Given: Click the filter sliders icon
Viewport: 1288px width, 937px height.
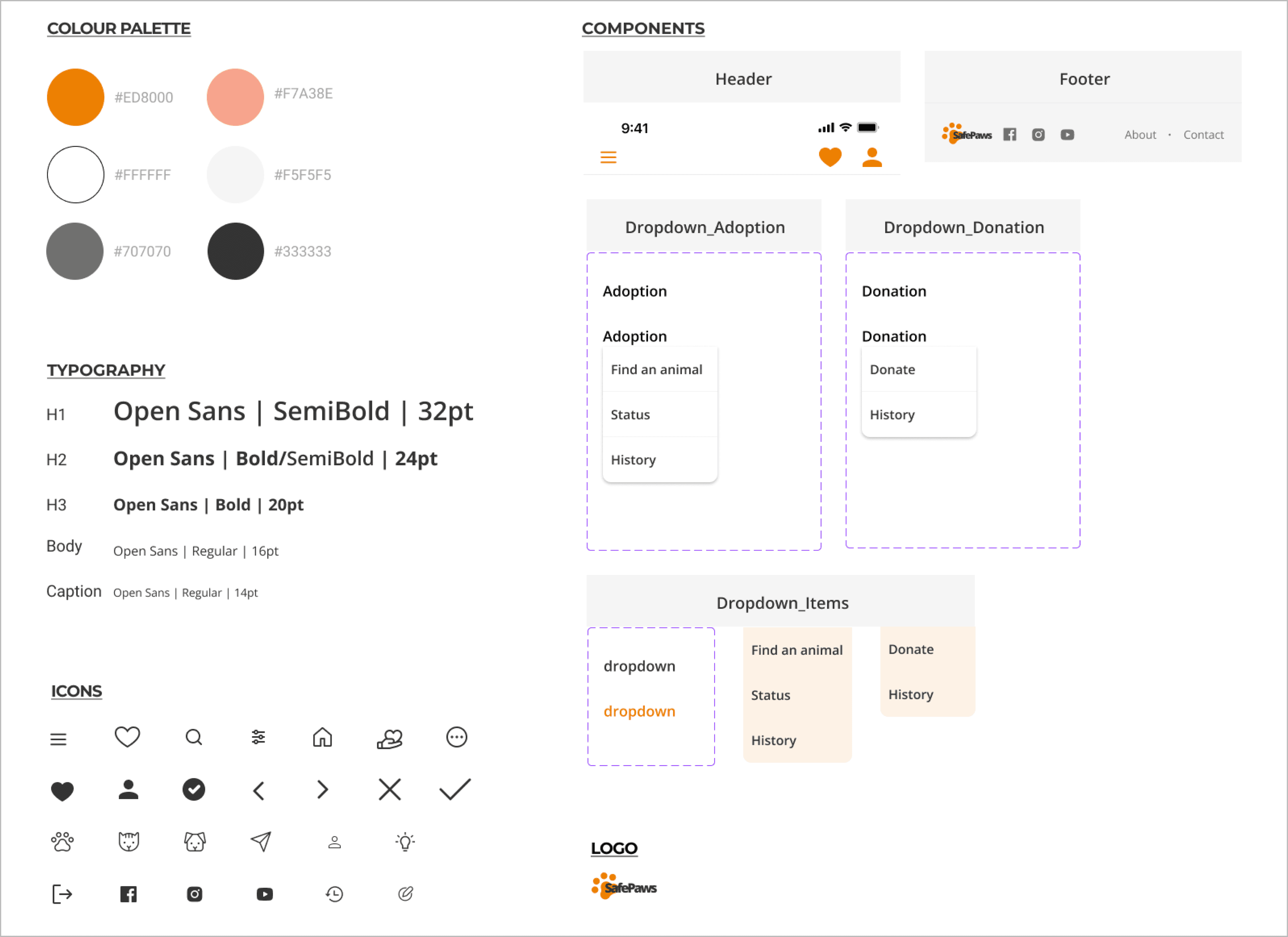Looking at the screenshot, I should pos(258,737).
